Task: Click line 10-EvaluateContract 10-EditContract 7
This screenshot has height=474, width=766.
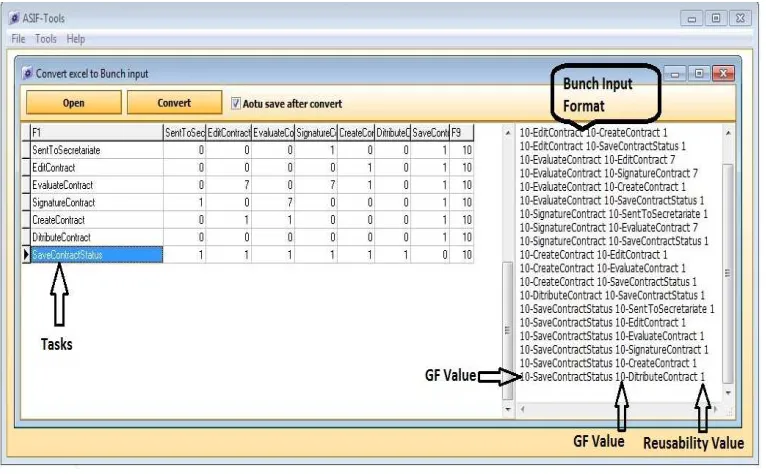Action: click(x=597, y=160)
